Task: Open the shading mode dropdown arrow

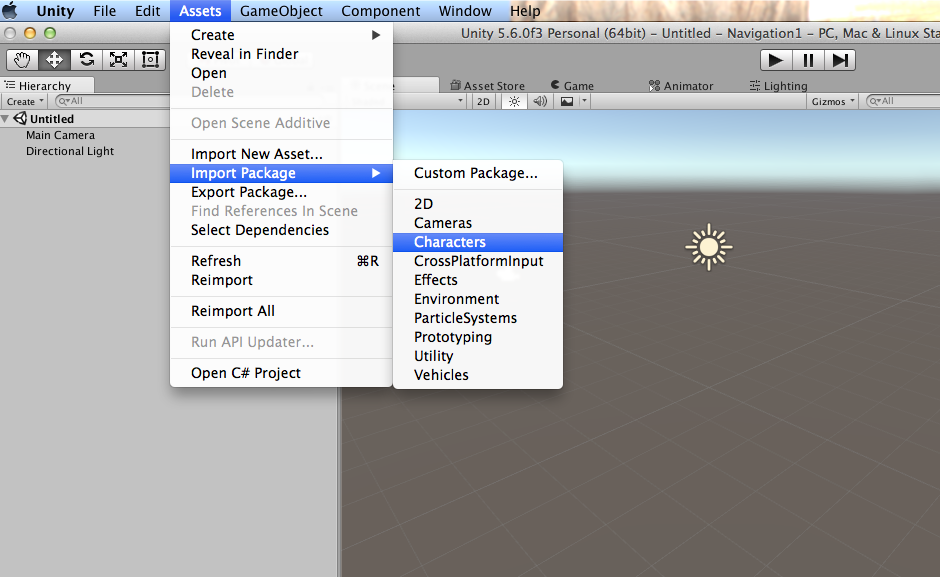Action: [460, 101]
